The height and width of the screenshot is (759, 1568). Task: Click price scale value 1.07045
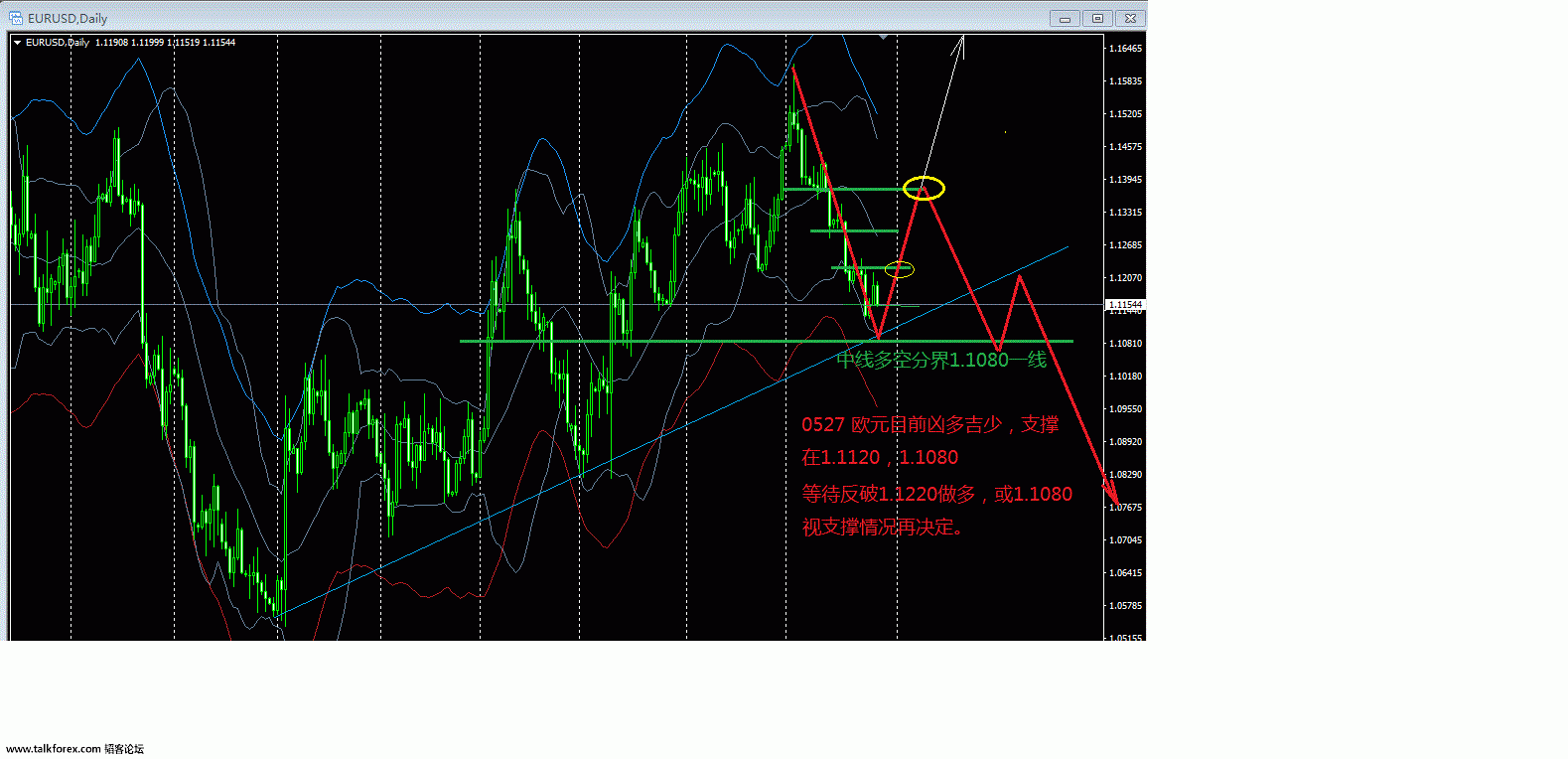tap(1125, 539)
